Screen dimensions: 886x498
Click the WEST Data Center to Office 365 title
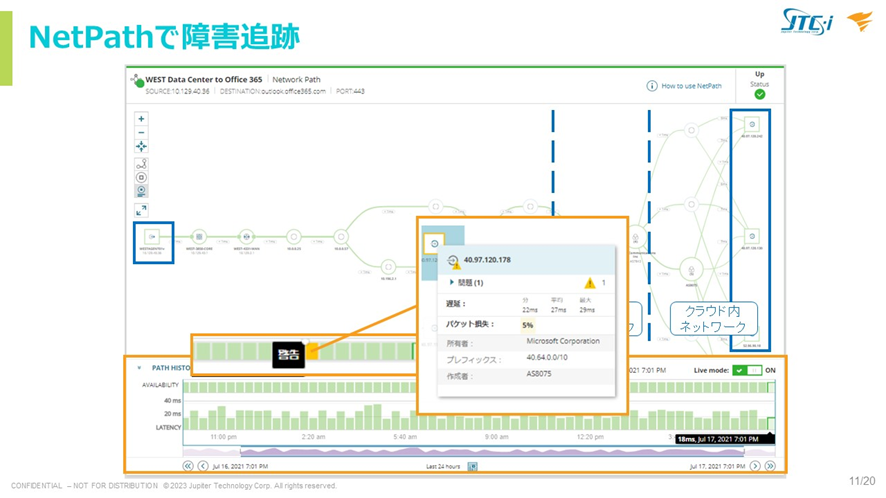tap(203, 80)
